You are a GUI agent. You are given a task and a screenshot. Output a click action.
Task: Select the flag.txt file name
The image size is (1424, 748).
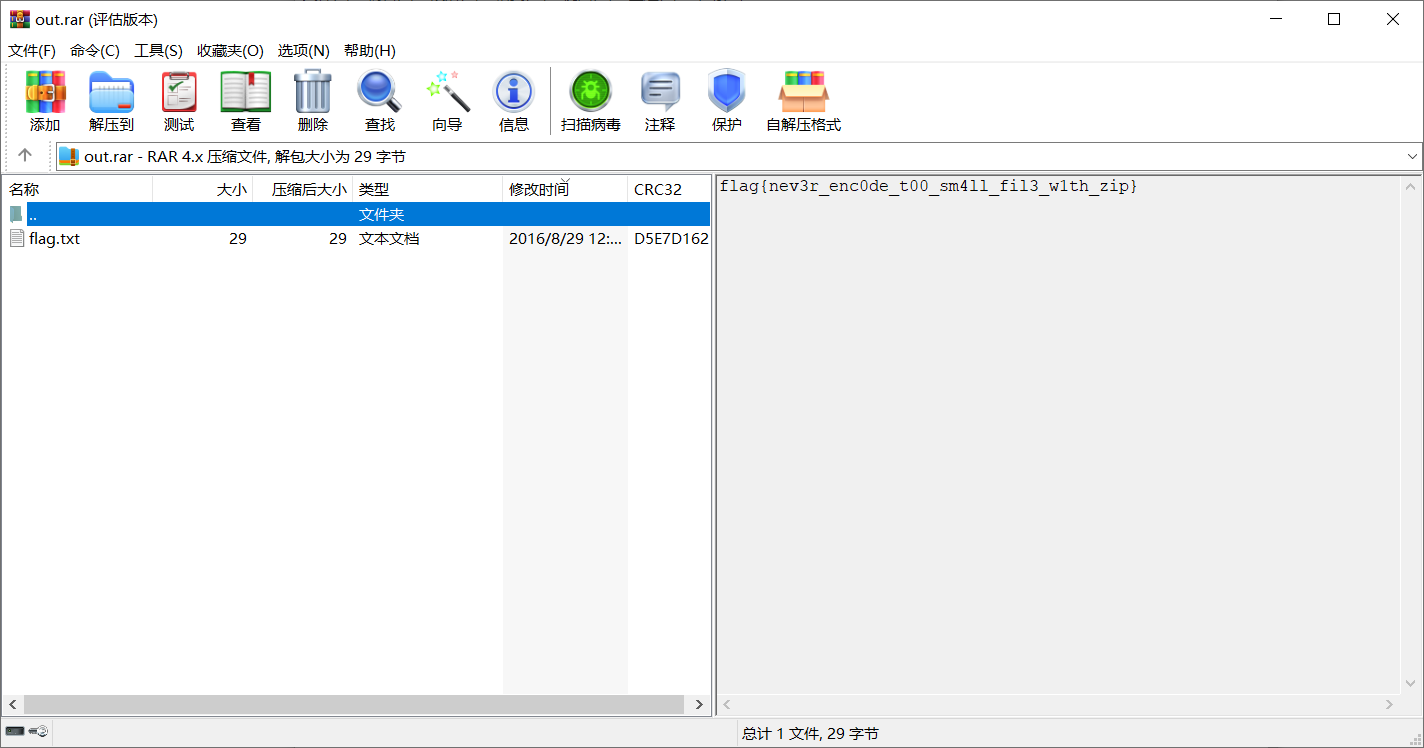55,239
